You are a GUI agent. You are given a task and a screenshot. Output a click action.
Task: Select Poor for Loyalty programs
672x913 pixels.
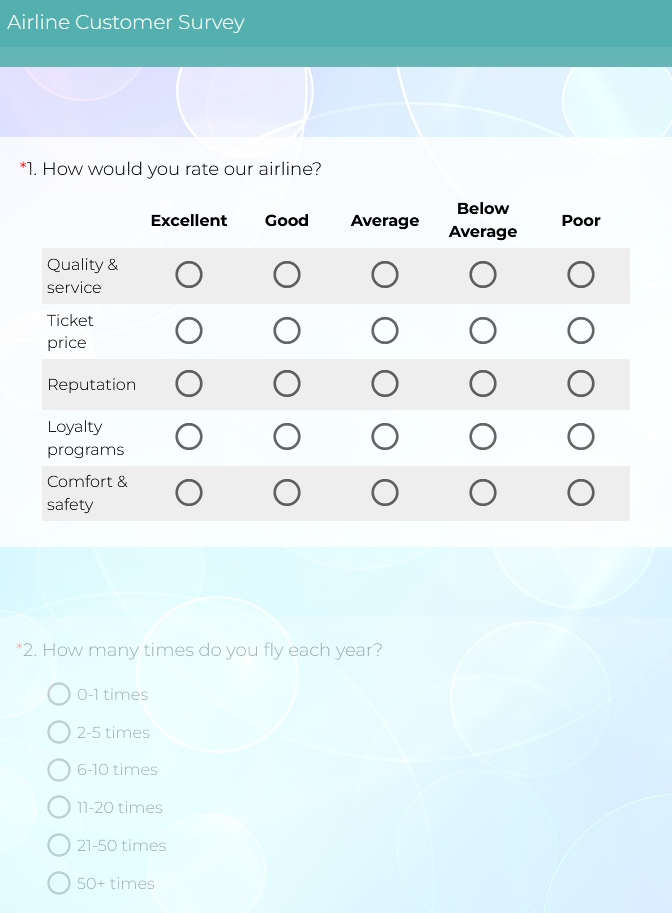(x=581, y=437)
